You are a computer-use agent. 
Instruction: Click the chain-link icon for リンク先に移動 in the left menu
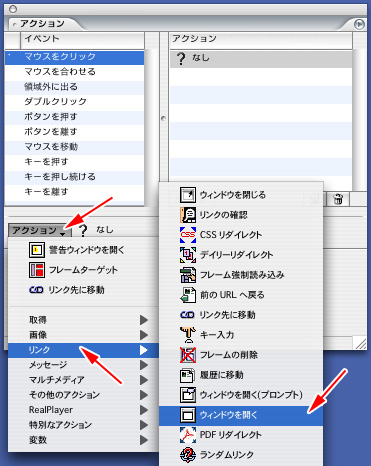(36, 290)
